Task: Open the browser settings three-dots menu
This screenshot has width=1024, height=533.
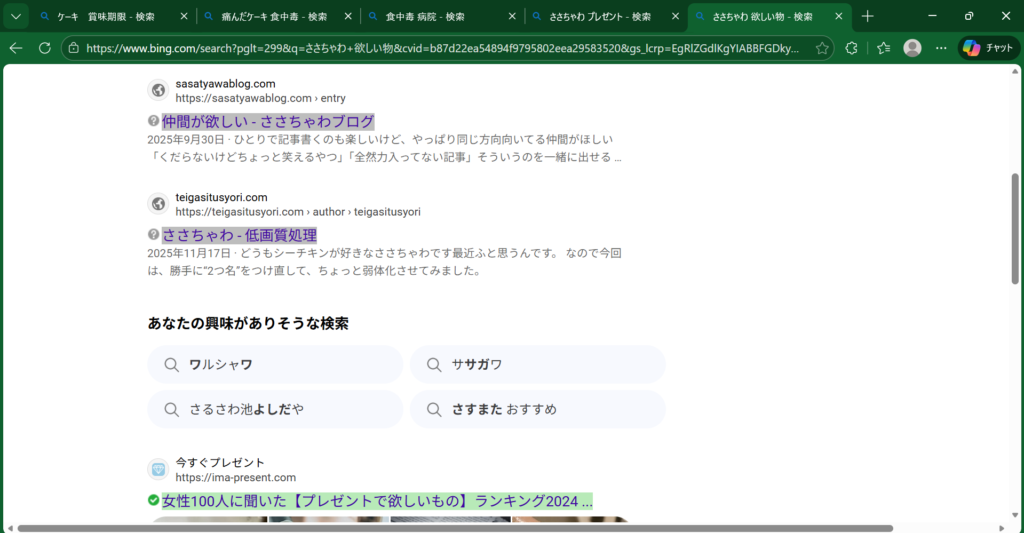Action: point(941,48)
